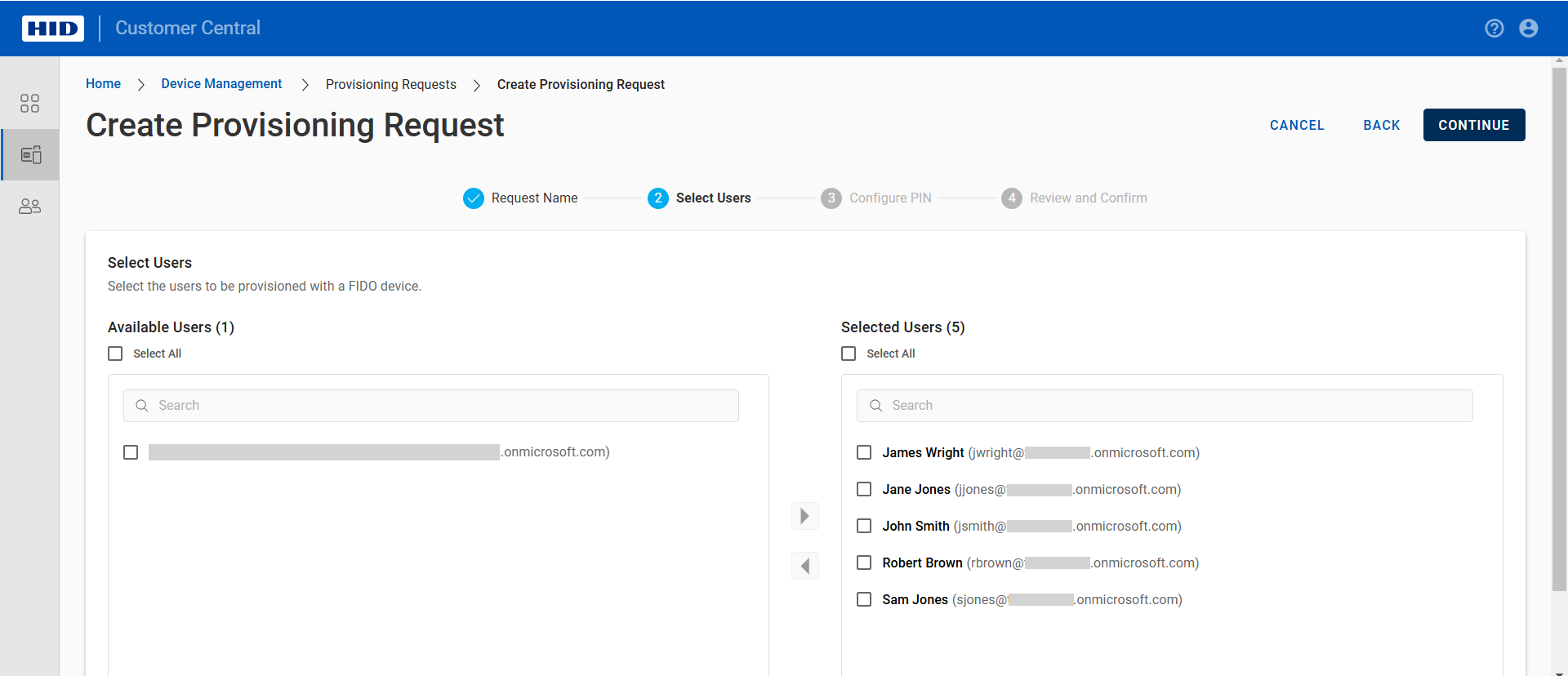This screenshot has width=1568, height=676.
Task: Check Select All under Available Users
Action: (x=116, y=354)
